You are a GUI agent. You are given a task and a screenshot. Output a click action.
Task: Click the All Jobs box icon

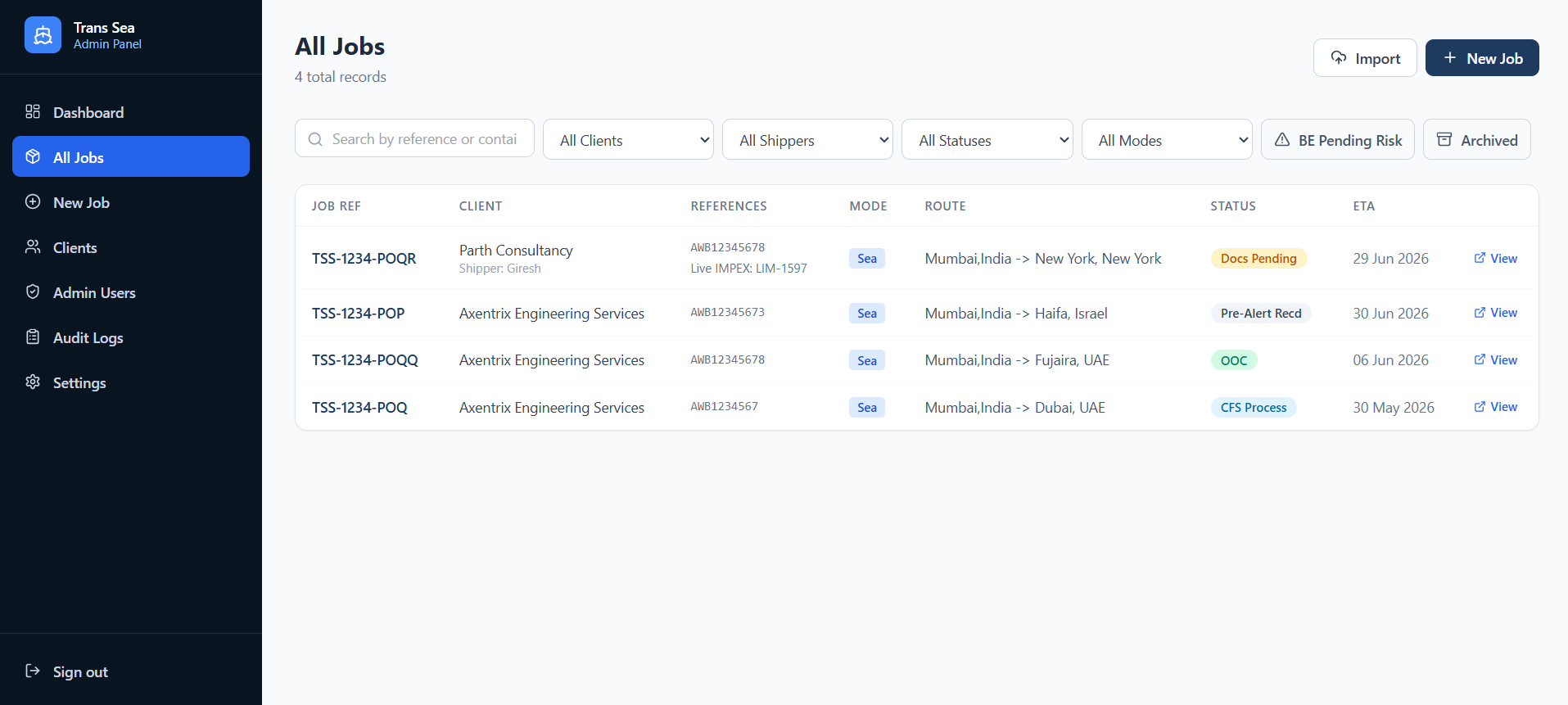(33, 156)
